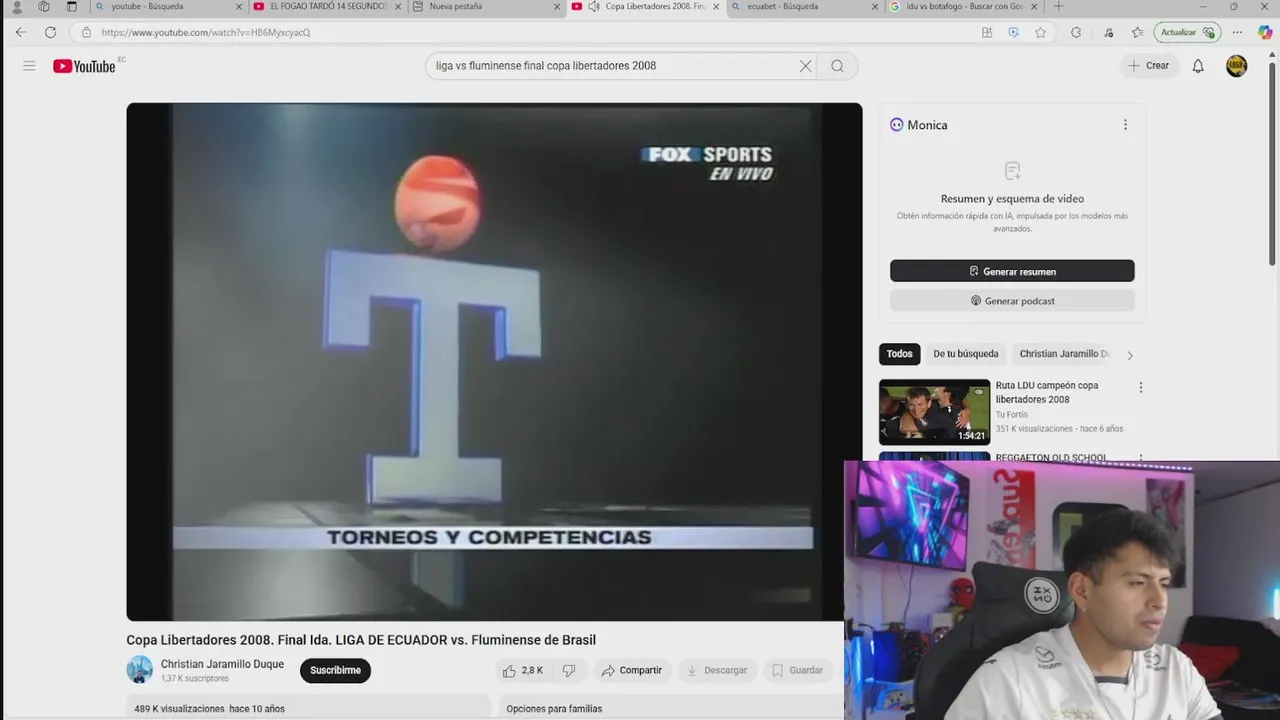Click the Monica panel title
This screenshot has width=1280, height=720.
coord(927,125)
